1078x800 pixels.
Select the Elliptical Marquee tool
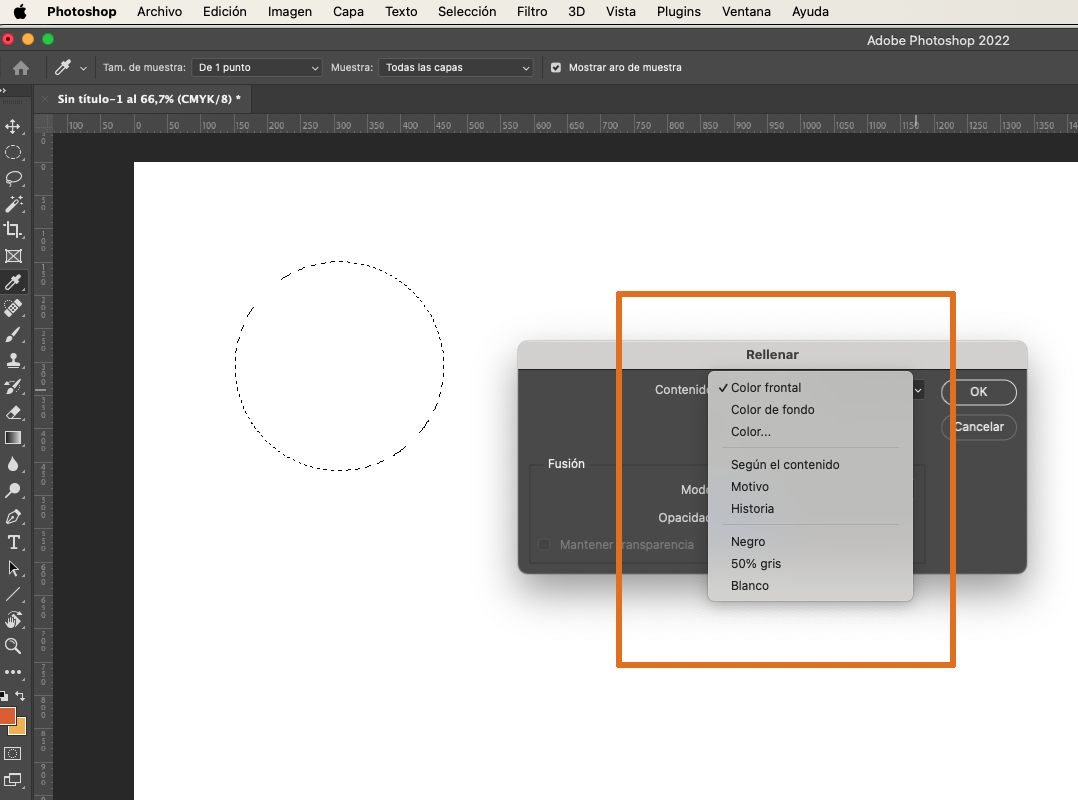pos(13,153)
